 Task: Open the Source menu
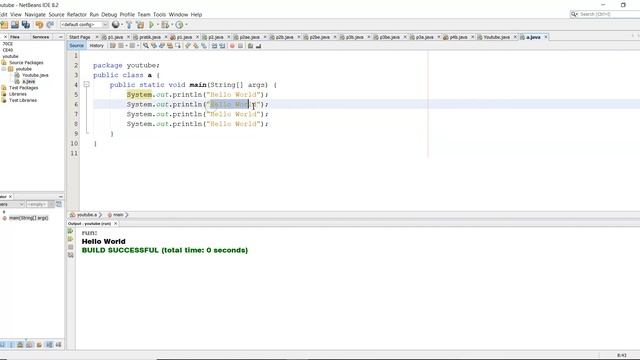click(x=56, y=14)
